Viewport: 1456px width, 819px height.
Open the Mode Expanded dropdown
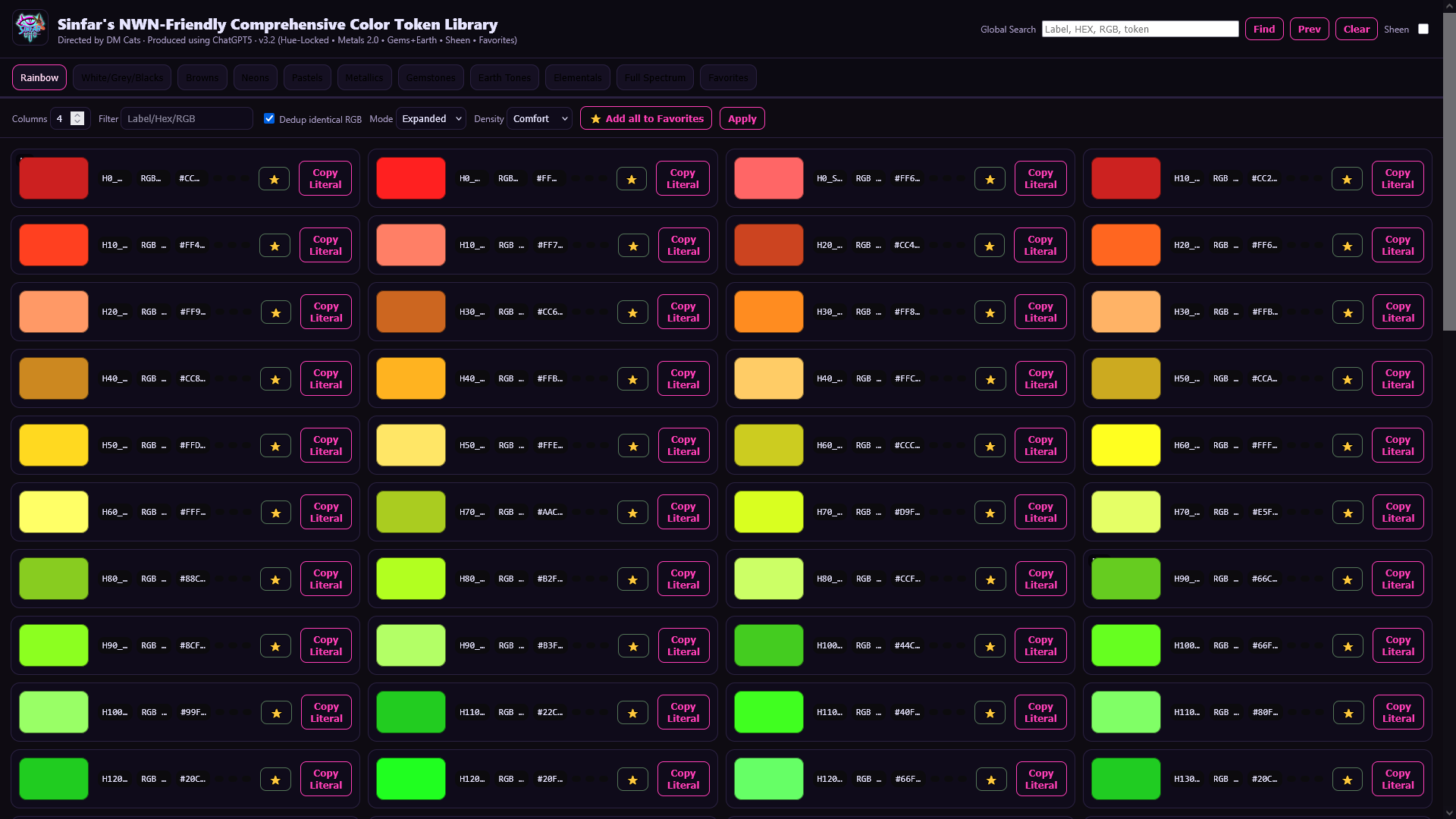tap(431, 118)
